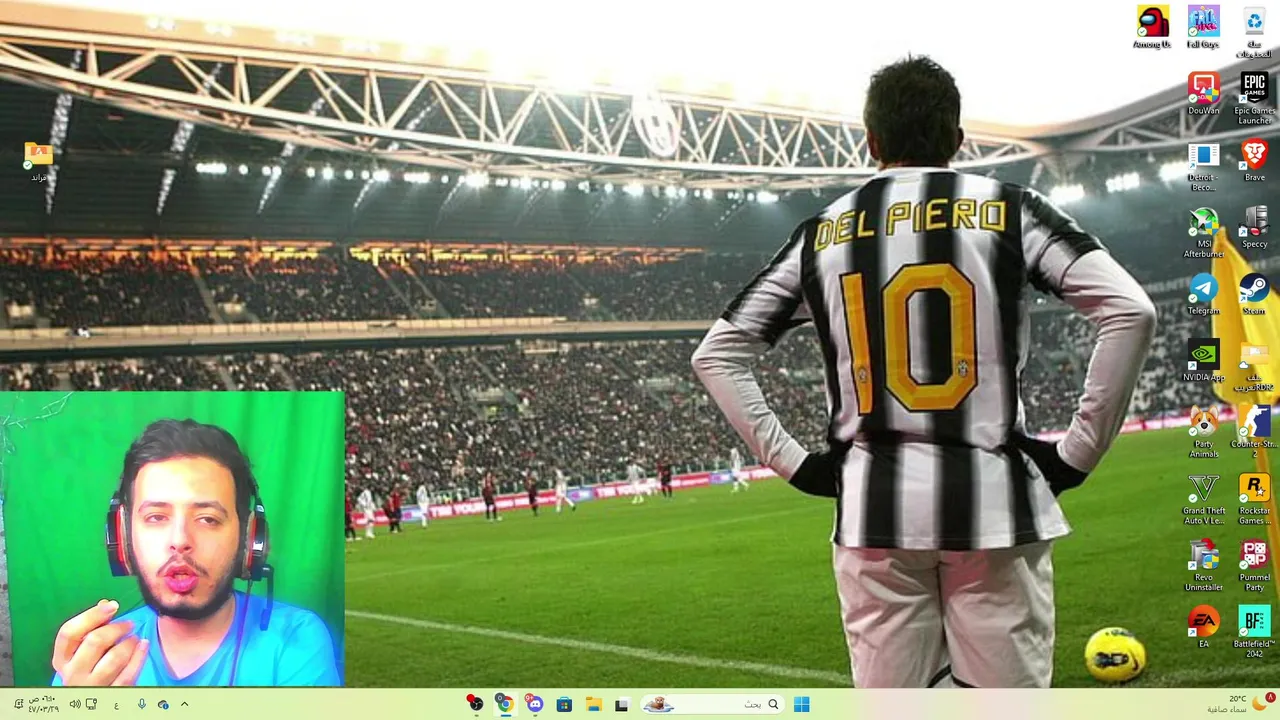Open the Epic Games Launcher icon
The height and width of the screenshot is (720, 1280).
(1254, 98)
